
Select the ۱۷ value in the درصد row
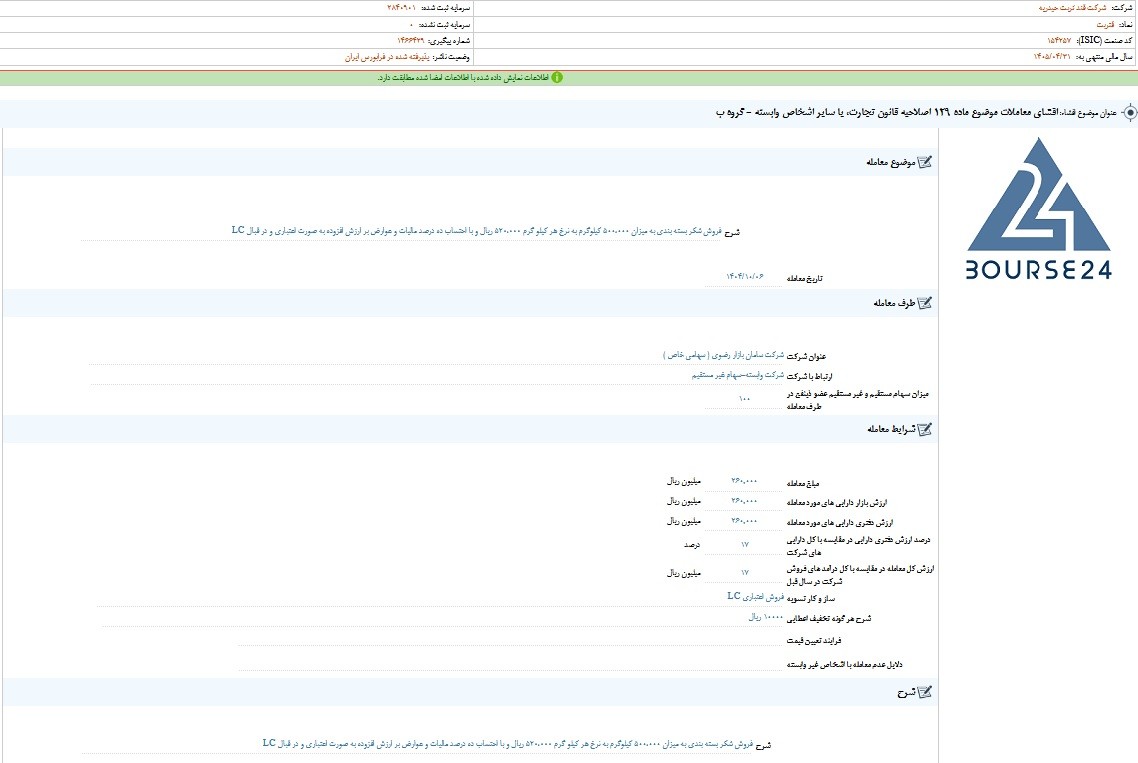(x=744, y=544)
